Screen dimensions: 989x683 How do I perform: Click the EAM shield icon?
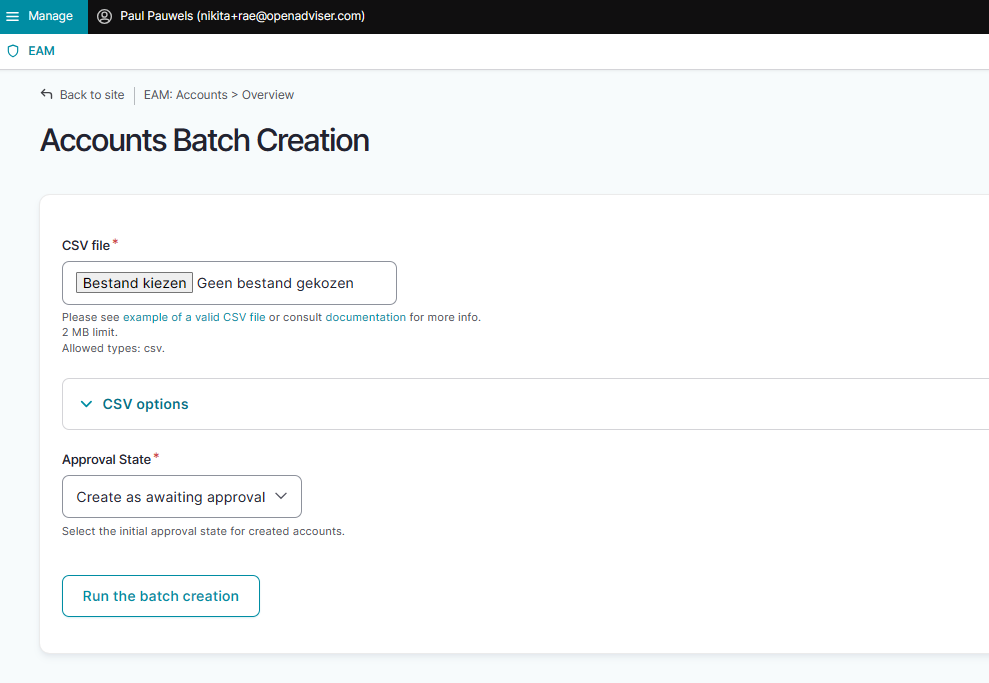pyautogui.click(x=13, y=51)
